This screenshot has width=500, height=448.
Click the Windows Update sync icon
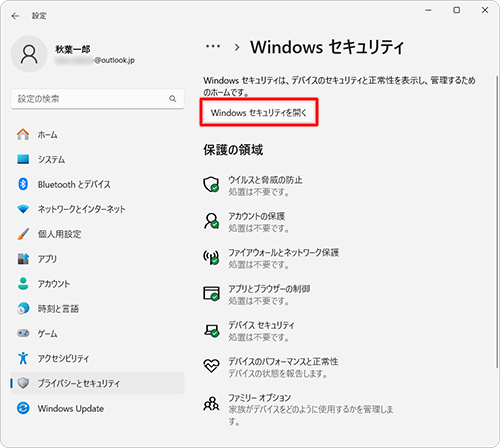tap(23, 408)
